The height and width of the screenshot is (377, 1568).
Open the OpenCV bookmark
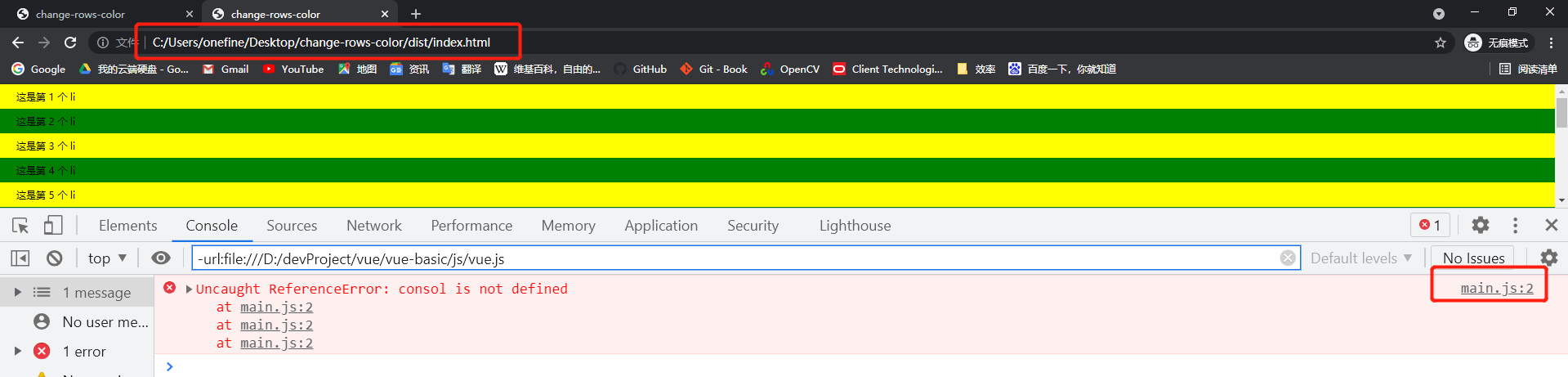tap(790, 70)
